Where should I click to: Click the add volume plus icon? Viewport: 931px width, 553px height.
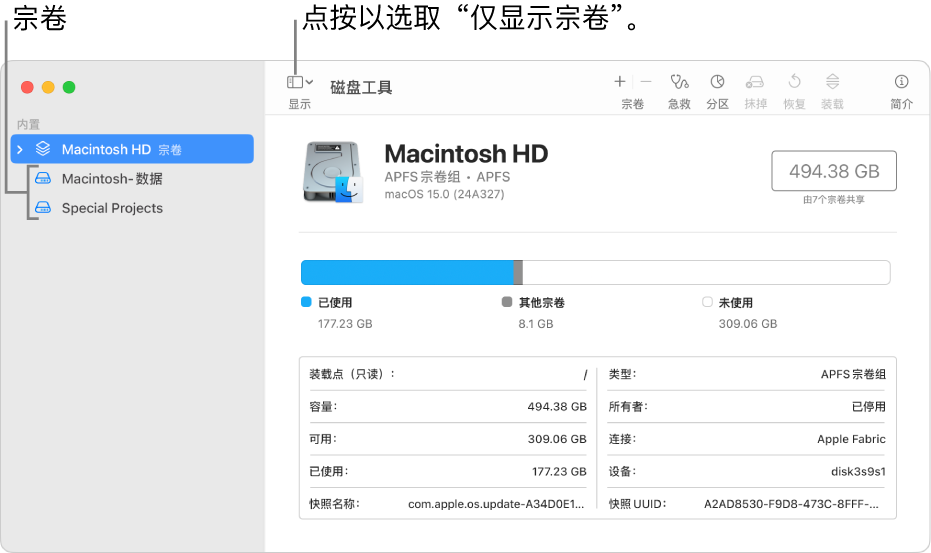coord(619,81)
